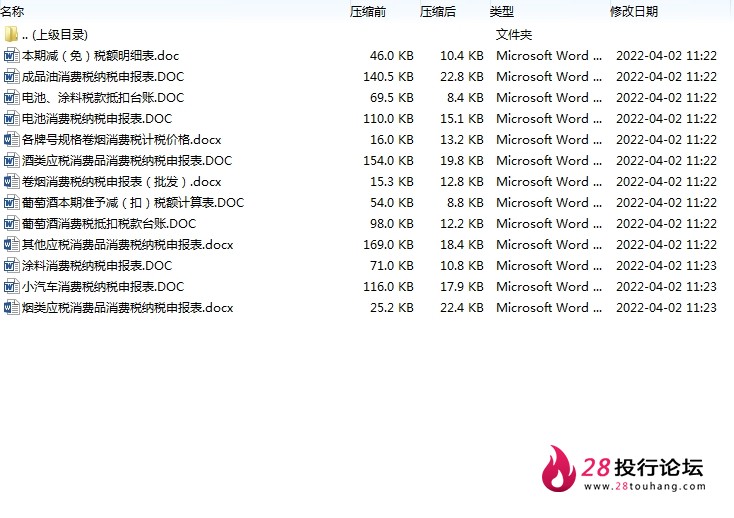Select file 其他应税消费品消费税纳税申报表.docx

click(x=127, y=245)
